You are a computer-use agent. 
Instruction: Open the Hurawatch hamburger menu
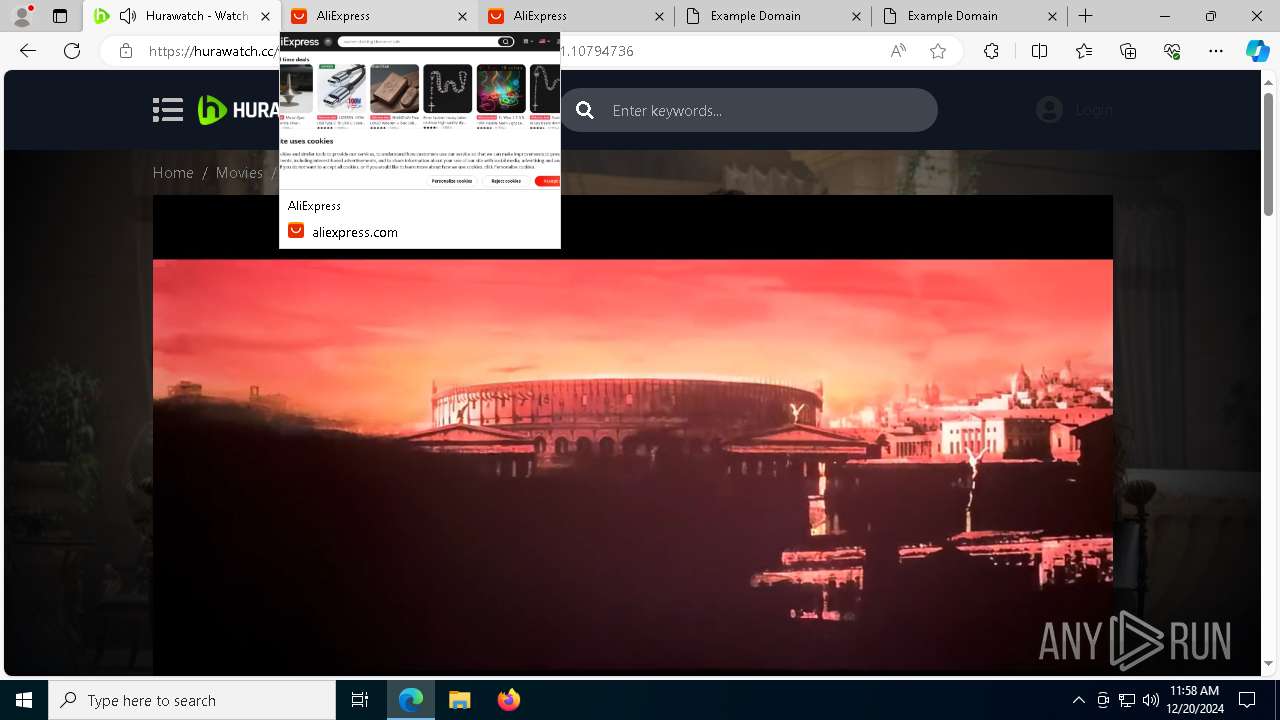[x=168, y=110]
